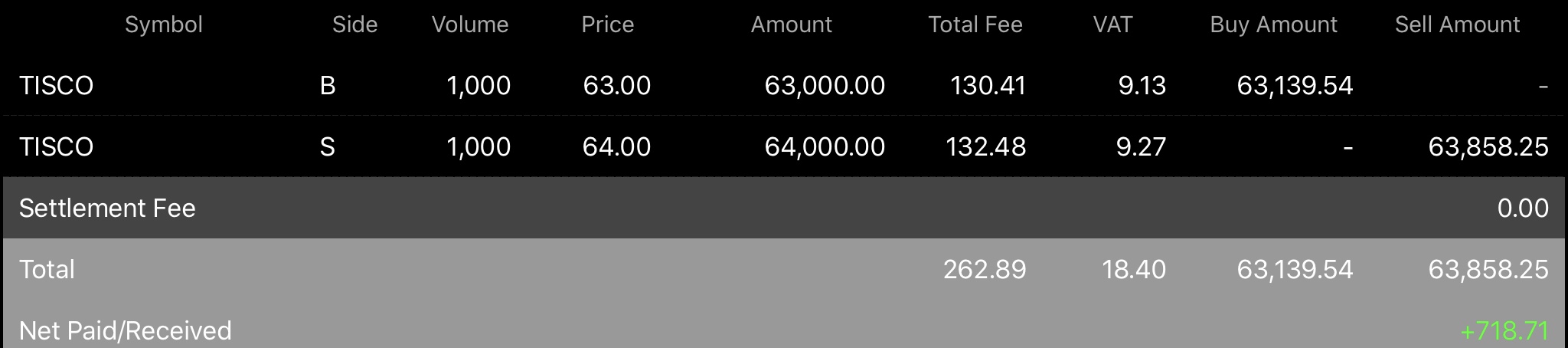Select the Side column header
1568x348 pixels.
354,25
